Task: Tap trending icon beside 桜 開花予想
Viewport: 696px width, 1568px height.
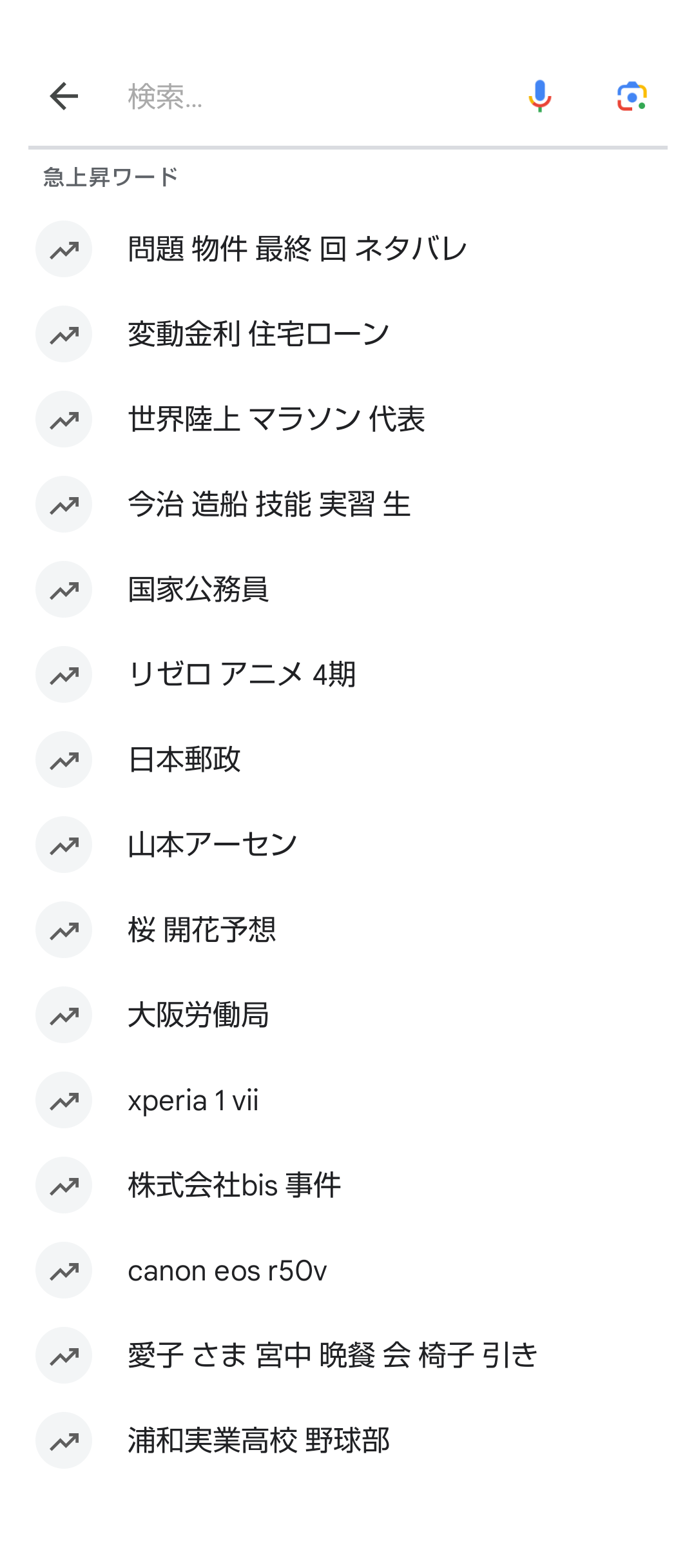Action: click(x=64, y=930)
